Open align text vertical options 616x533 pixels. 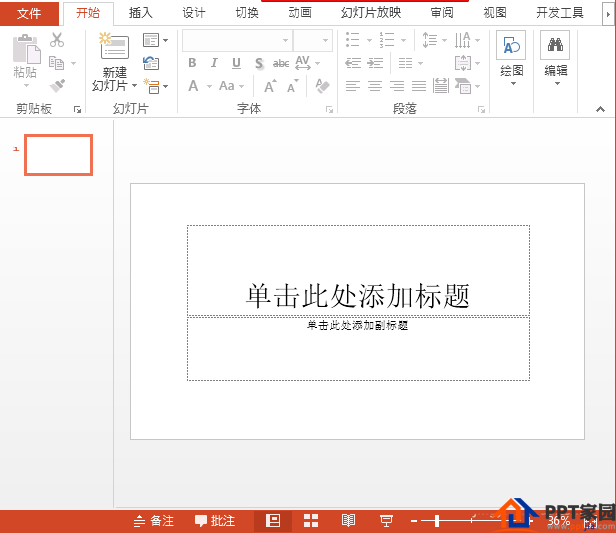tap(467, 63)
